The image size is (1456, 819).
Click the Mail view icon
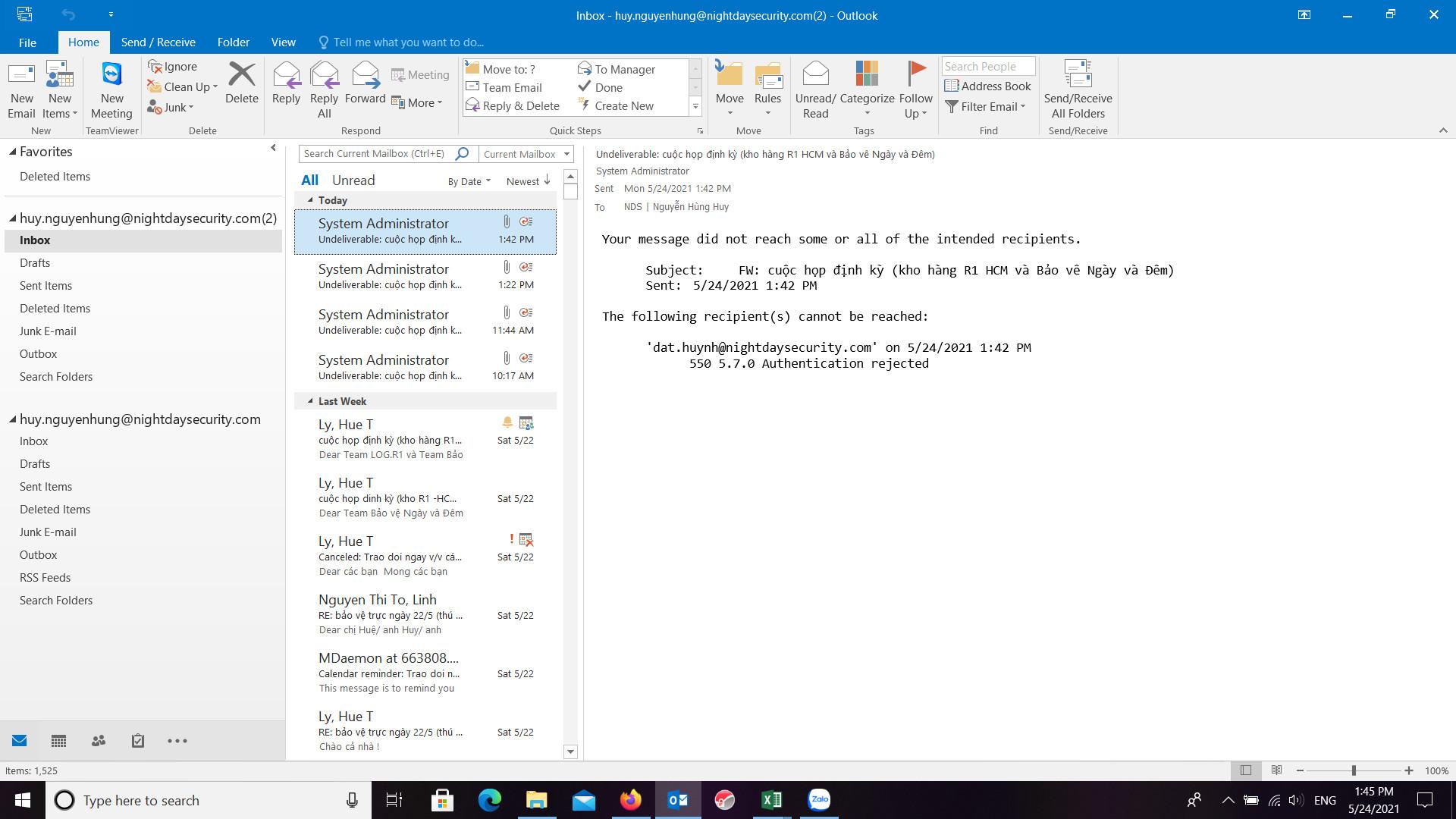point(20,741)
